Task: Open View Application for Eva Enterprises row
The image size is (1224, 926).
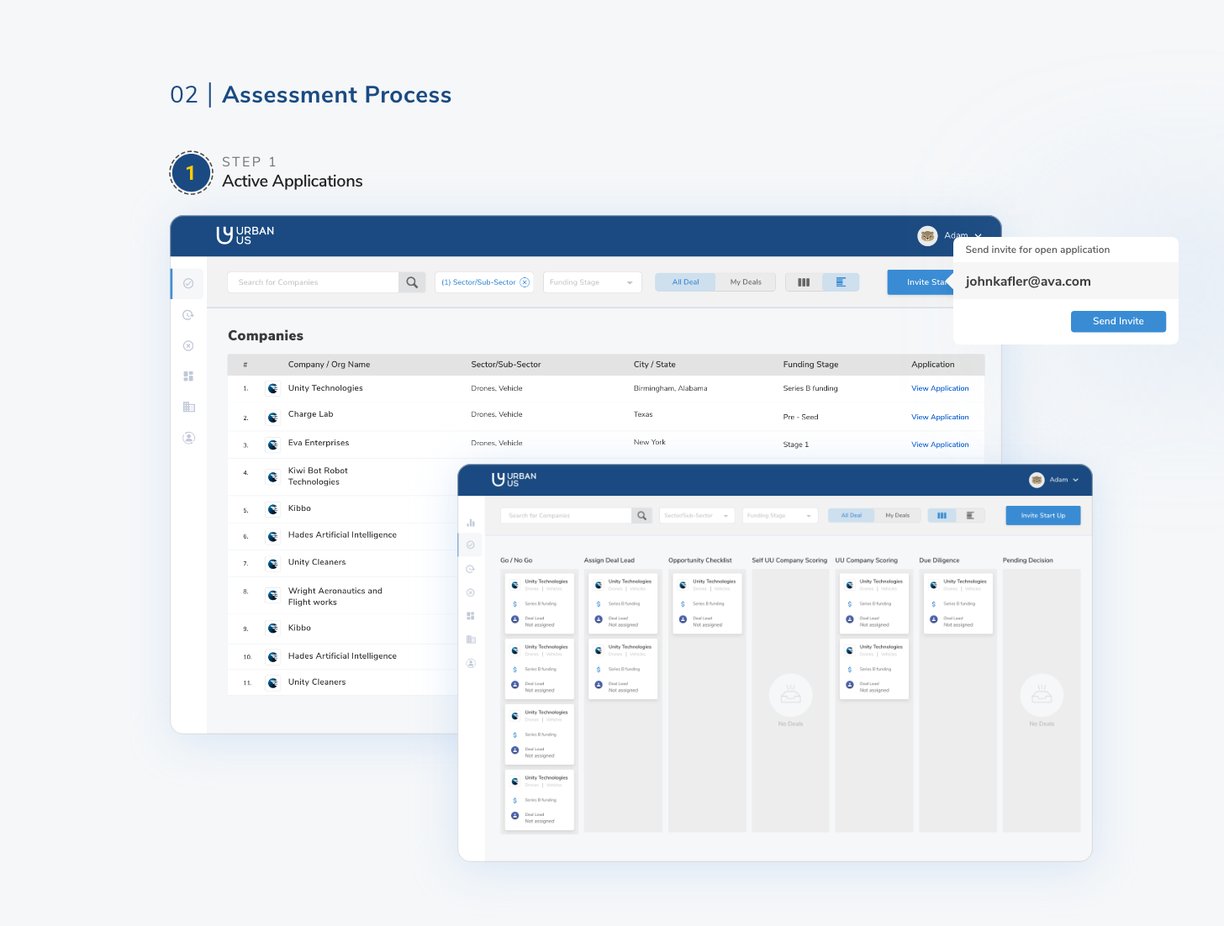Action: 940,445
